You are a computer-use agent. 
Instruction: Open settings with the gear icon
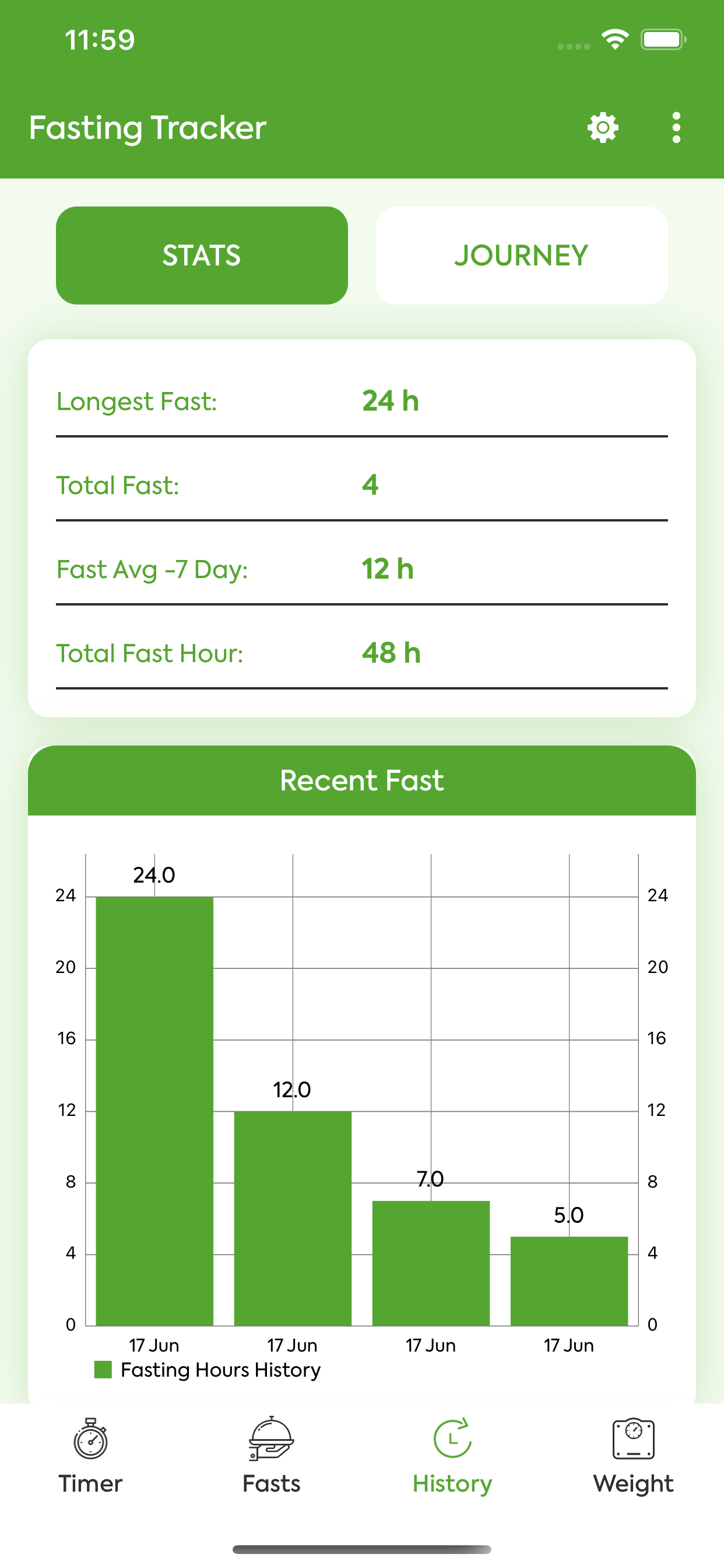602,128
